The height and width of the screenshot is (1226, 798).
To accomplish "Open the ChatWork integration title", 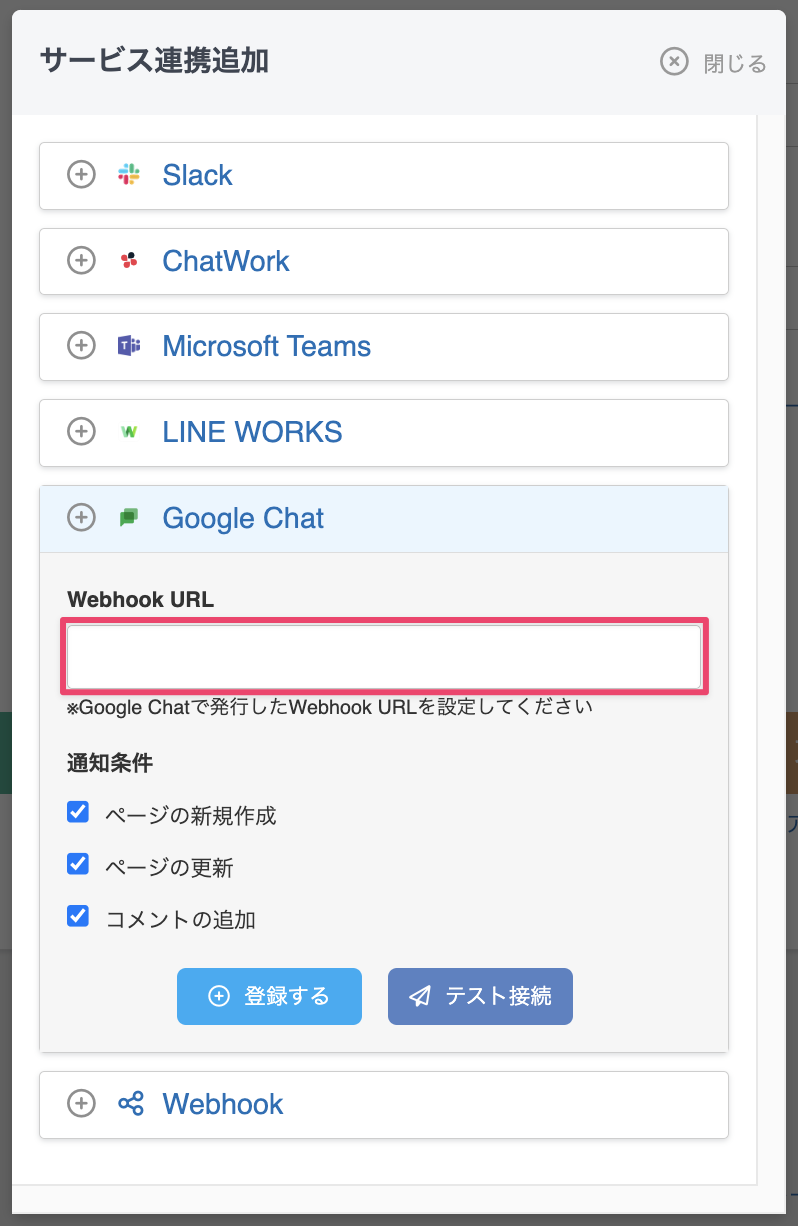I will click(226, 261).
